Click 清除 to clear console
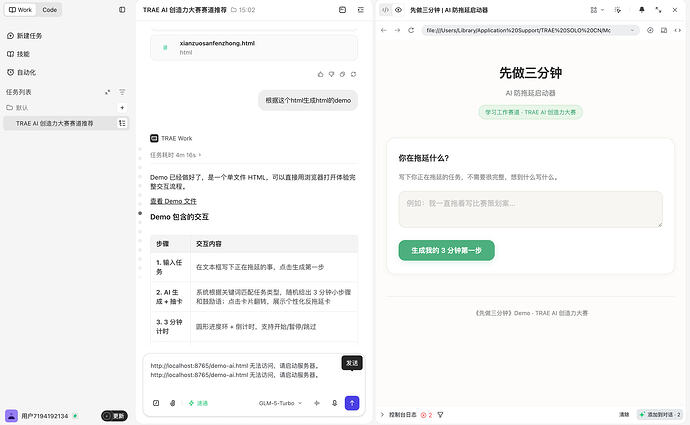 (x=624, y=414)
